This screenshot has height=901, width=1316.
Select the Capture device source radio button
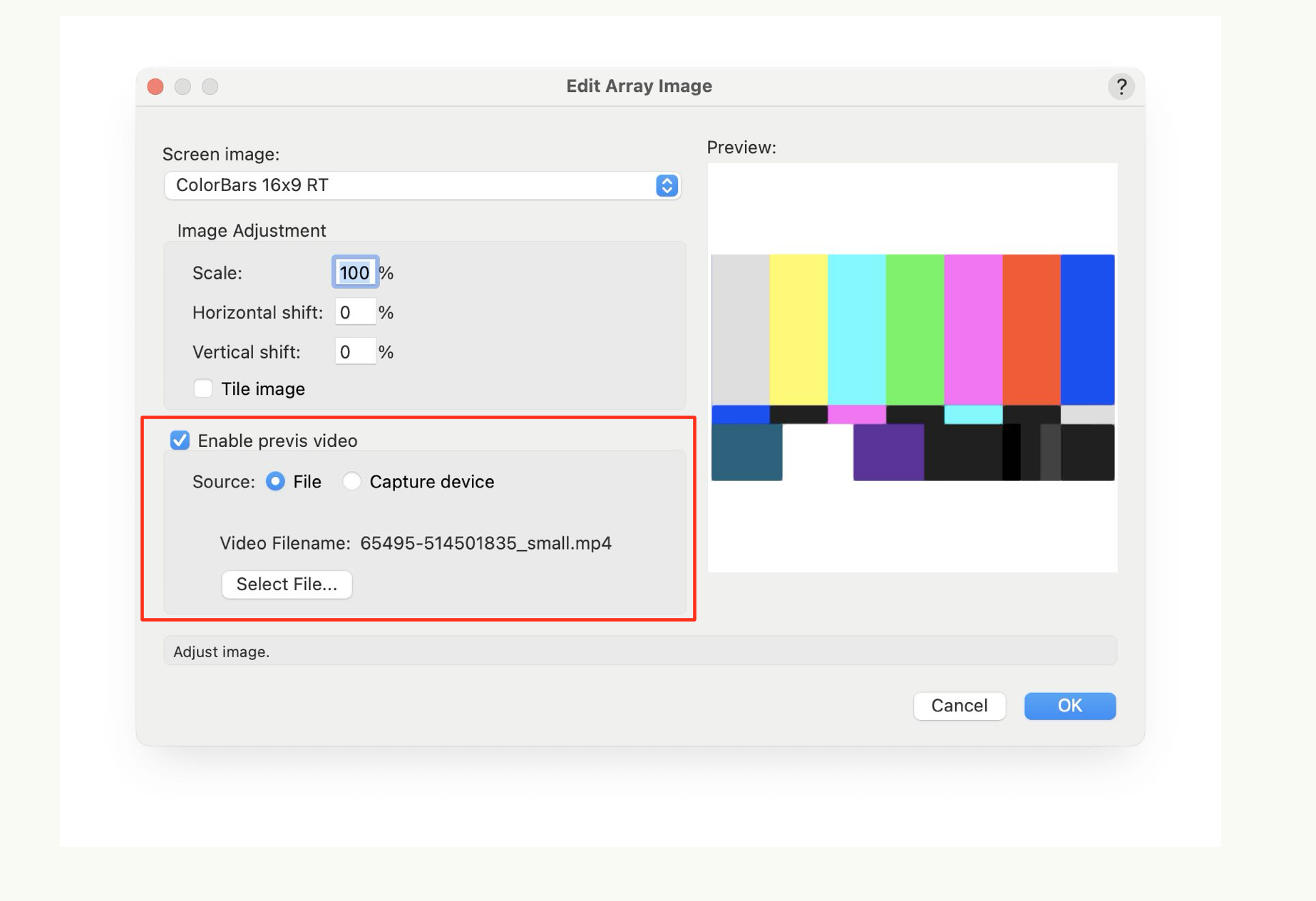[352, 481]
